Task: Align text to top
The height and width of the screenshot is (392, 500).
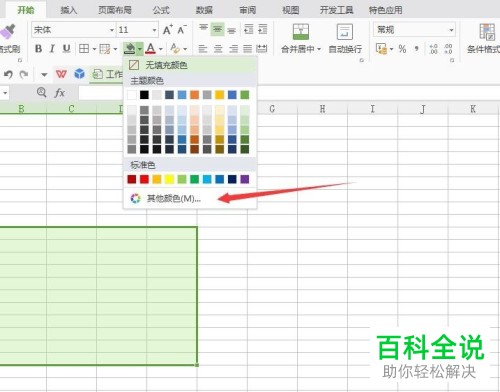Action: [203, 29]
